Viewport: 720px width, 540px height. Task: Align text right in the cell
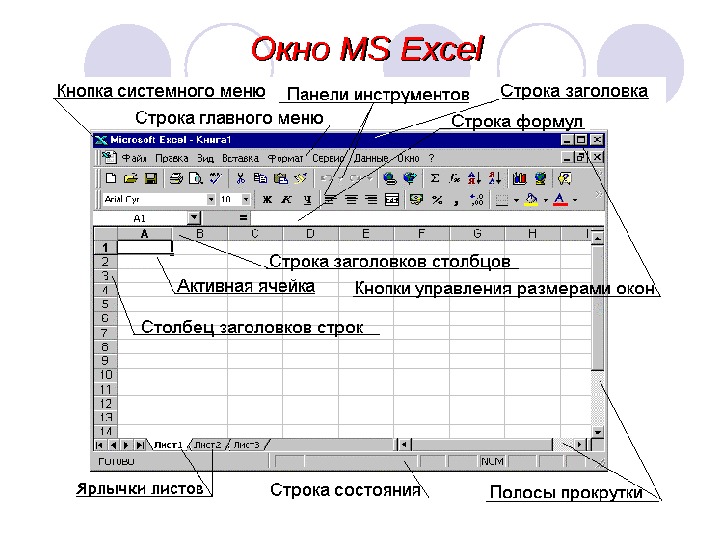(371, 199)
